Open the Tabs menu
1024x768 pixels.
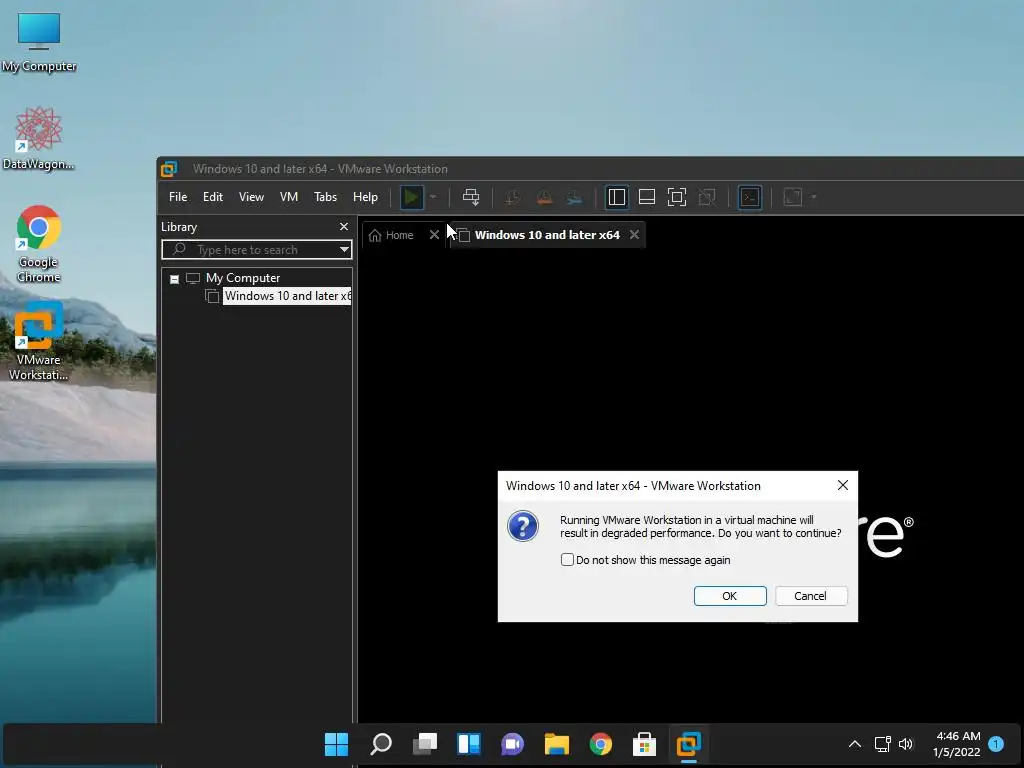(325, 197)
